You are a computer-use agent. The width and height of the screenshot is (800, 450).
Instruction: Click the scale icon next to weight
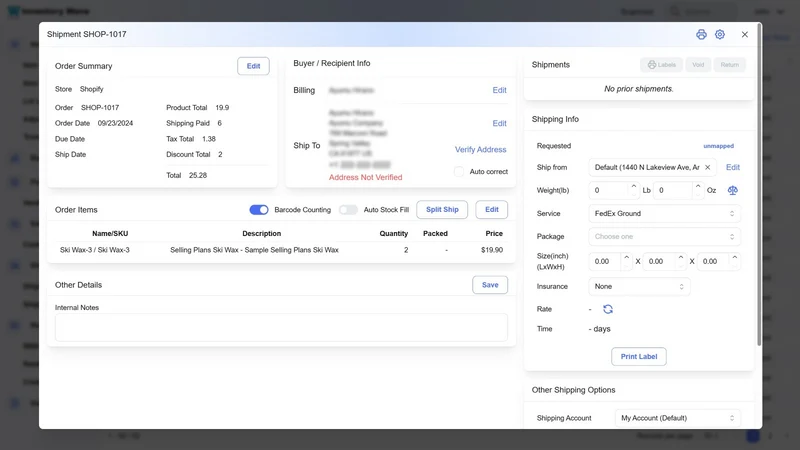point(733,190)
